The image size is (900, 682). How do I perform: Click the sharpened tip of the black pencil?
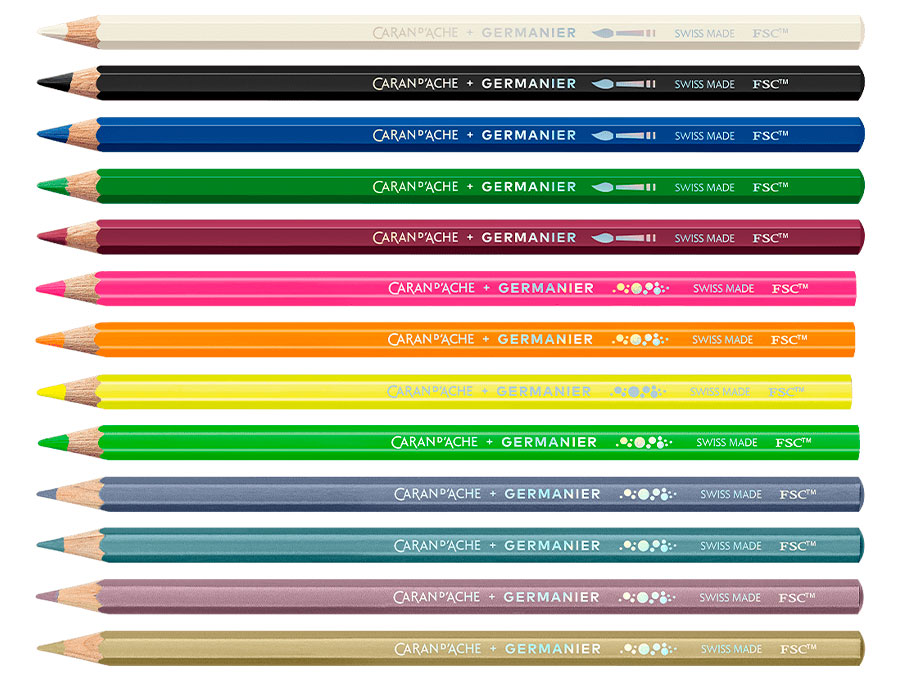point(55,82)
